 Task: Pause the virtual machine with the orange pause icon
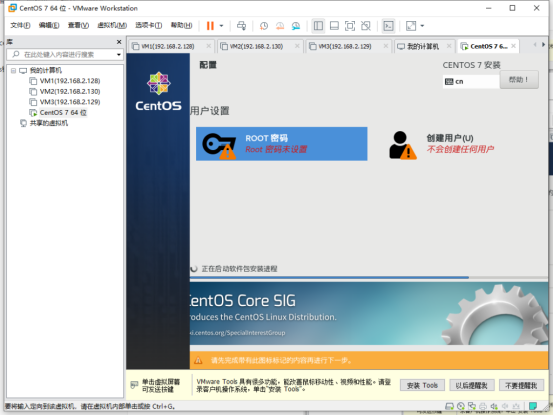[210, 26]
